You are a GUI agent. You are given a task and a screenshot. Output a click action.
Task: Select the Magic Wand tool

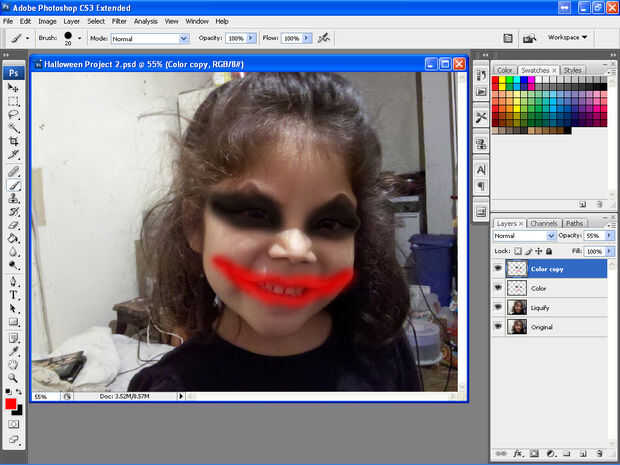(13, 128)
